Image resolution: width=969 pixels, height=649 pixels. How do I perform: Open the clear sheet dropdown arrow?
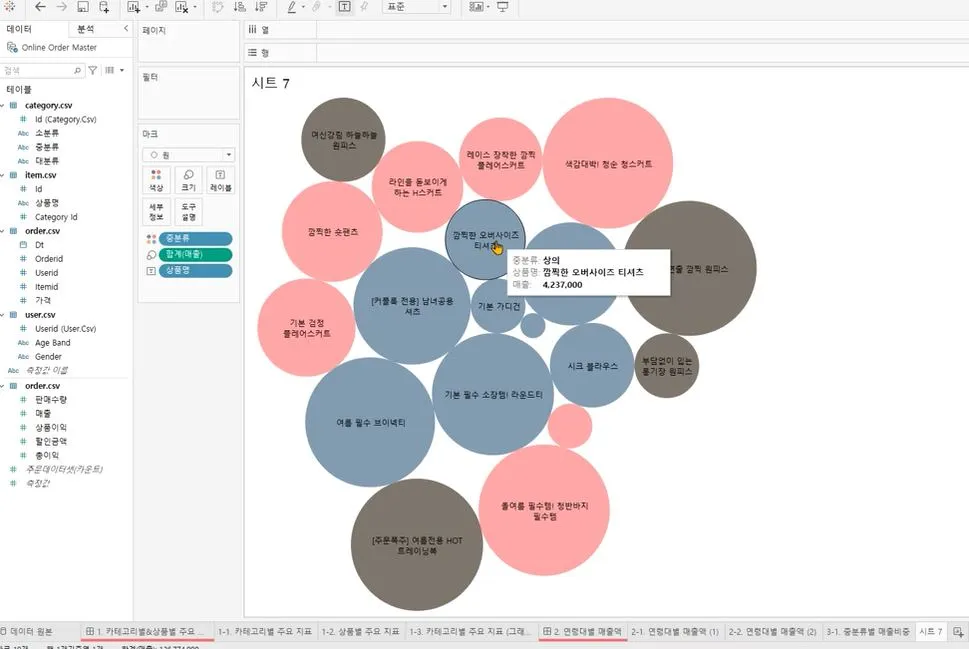click(x=195, y=7)
